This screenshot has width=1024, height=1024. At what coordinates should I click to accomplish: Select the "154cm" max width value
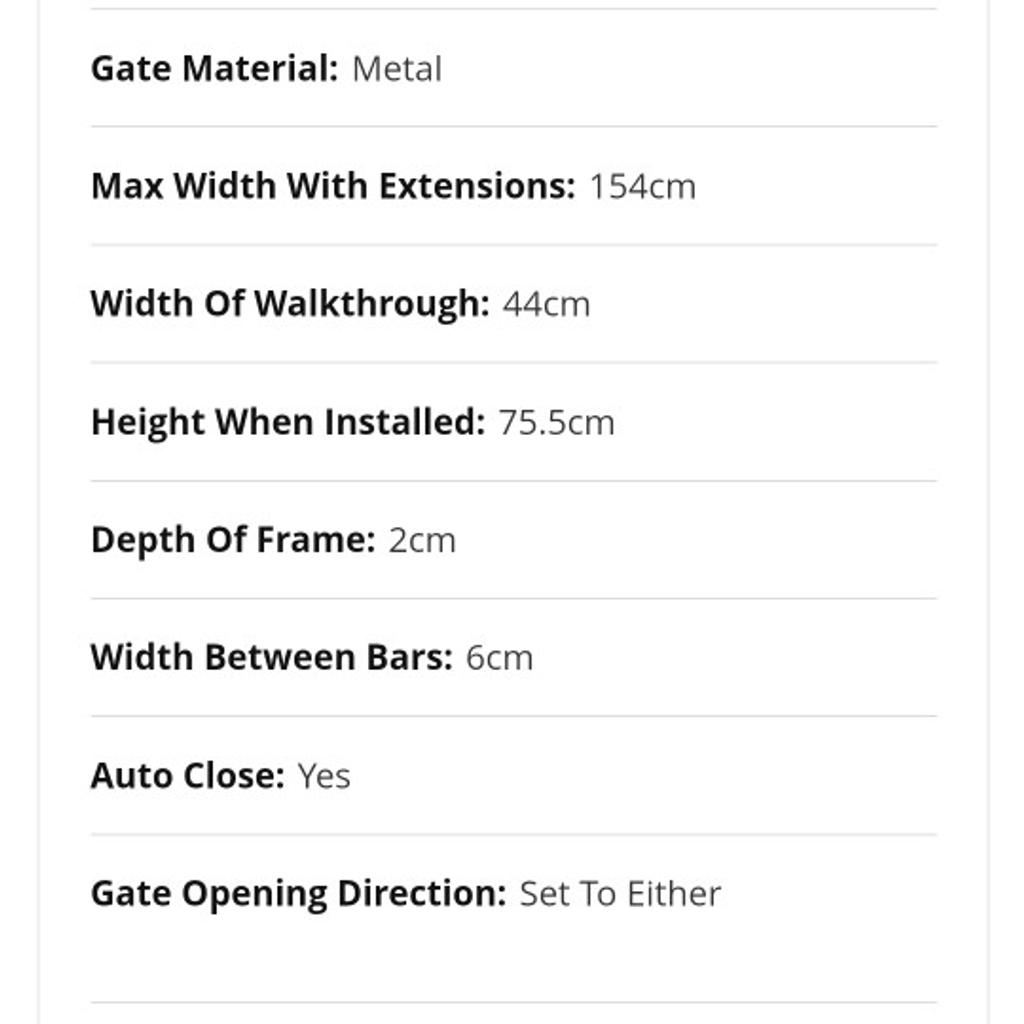[642, 187]
